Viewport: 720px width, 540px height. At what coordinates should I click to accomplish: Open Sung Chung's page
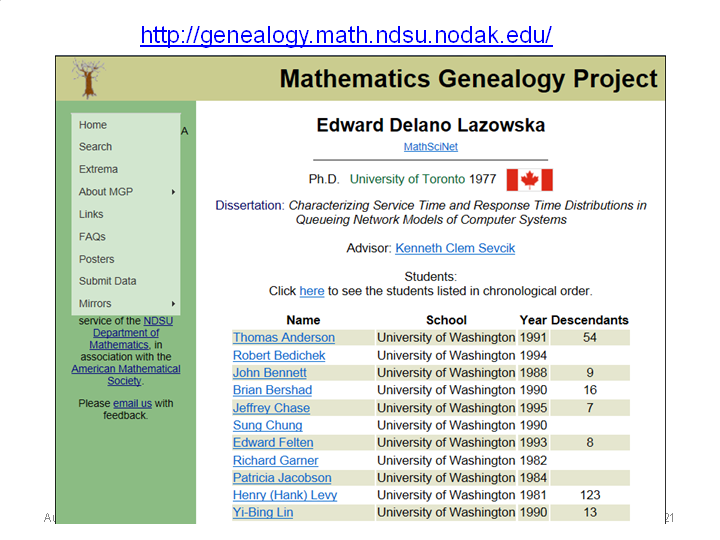(267, 425)
